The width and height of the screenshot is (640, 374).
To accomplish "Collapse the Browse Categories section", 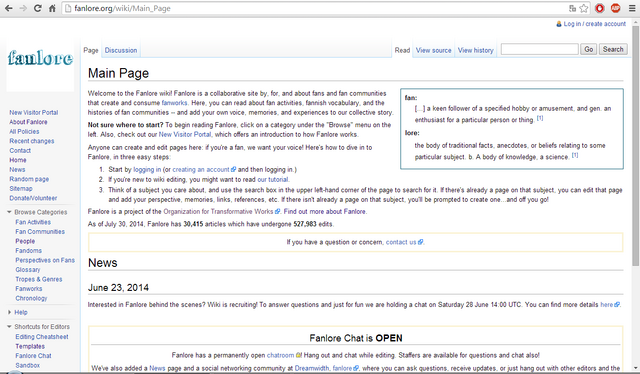I will tap(9, 212).
